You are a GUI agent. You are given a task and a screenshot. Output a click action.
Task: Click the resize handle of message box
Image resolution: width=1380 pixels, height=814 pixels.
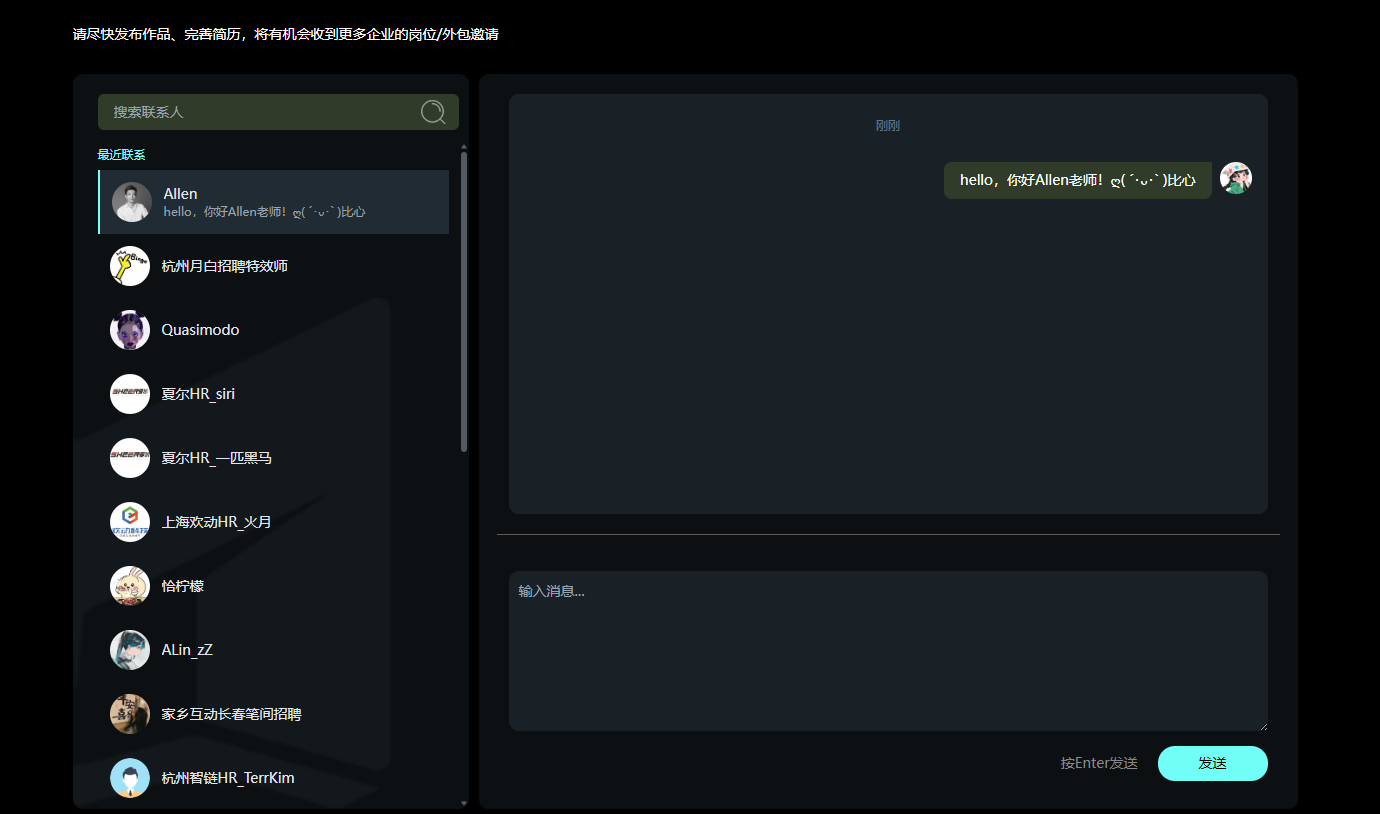coord(1262,725)
